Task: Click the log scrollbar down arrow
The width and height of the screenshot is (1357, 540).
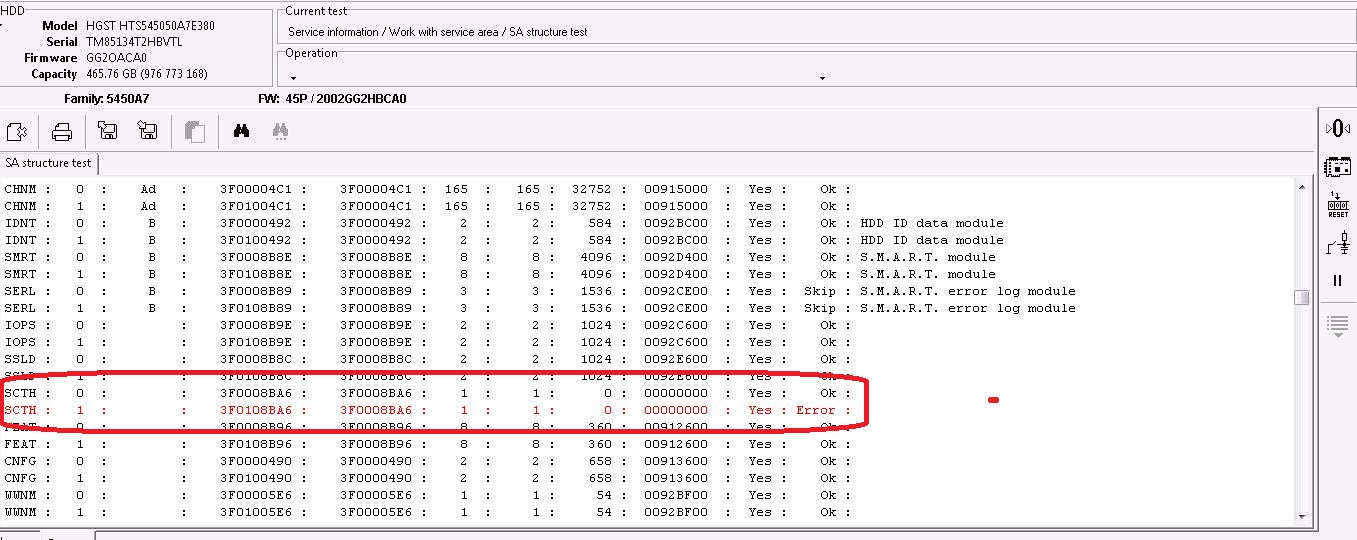Action: pos(1301,516)
